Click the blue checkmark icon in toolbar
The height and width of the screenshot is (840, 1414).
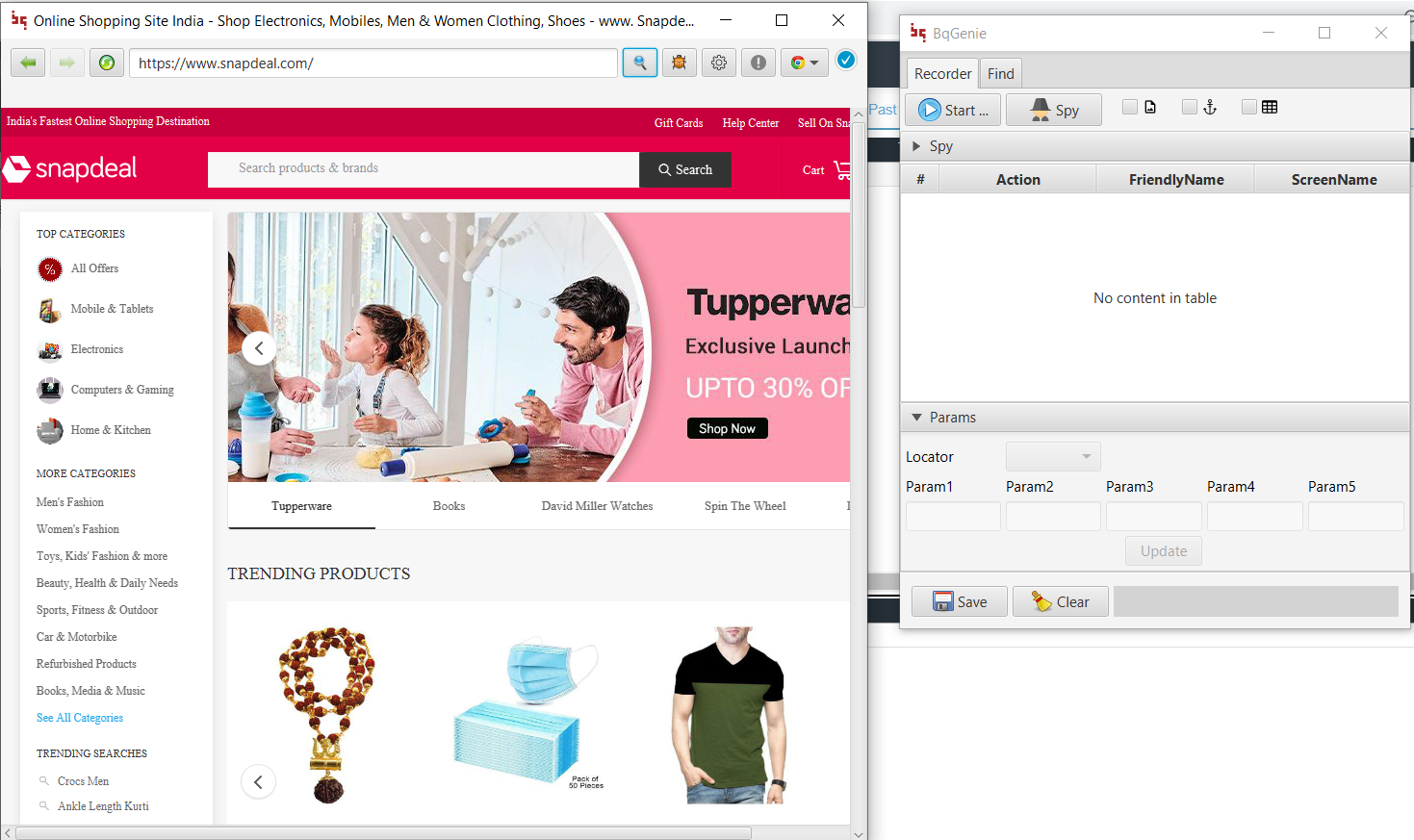tap(846, 60)
